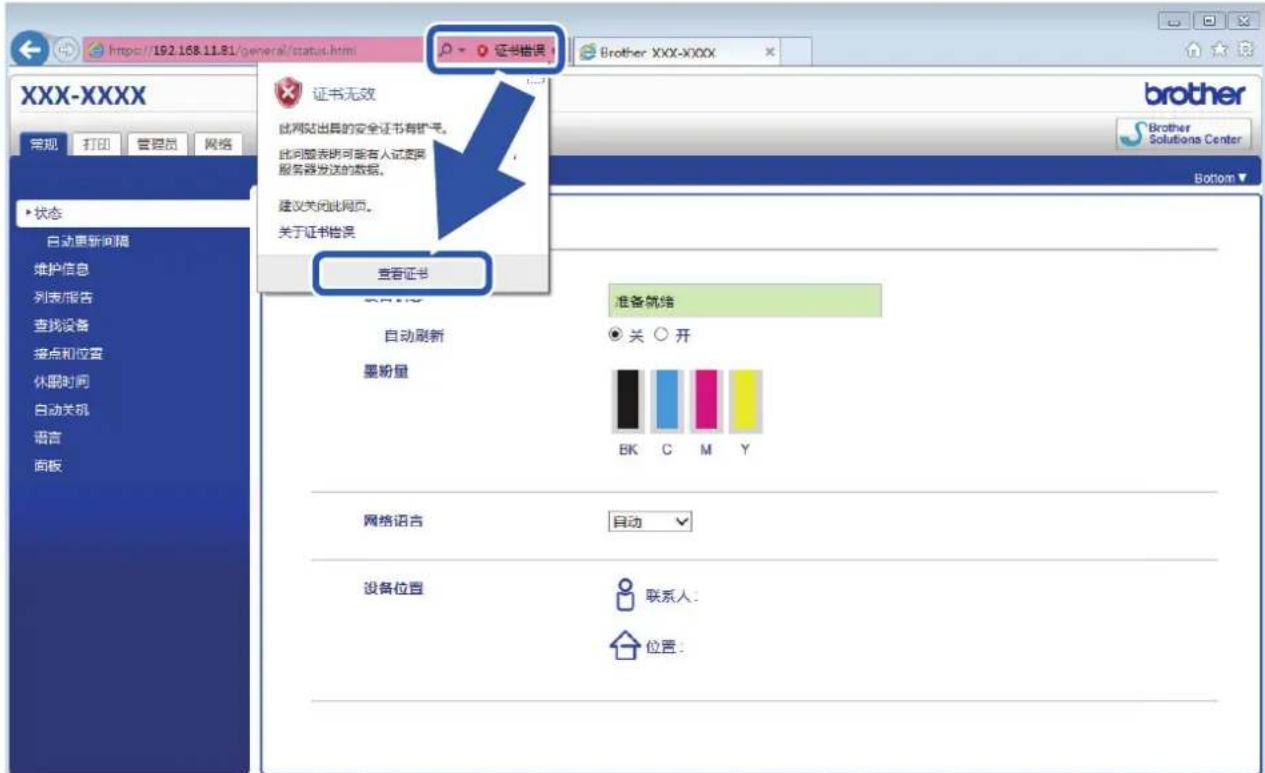Close the Brother XXX-XXXX browser tab
Image resolution: width=1265 pixels, height=773 pixels.
point(772,51)
